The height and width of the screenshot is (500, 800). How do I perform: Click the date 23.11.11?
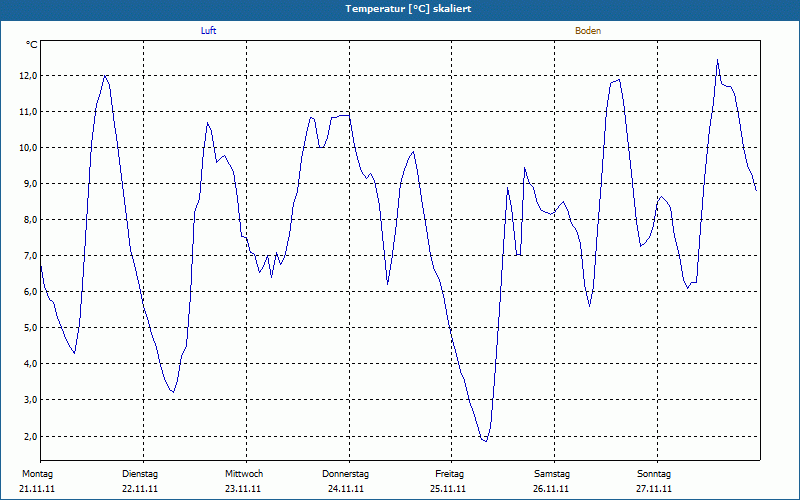pos(243,489)
